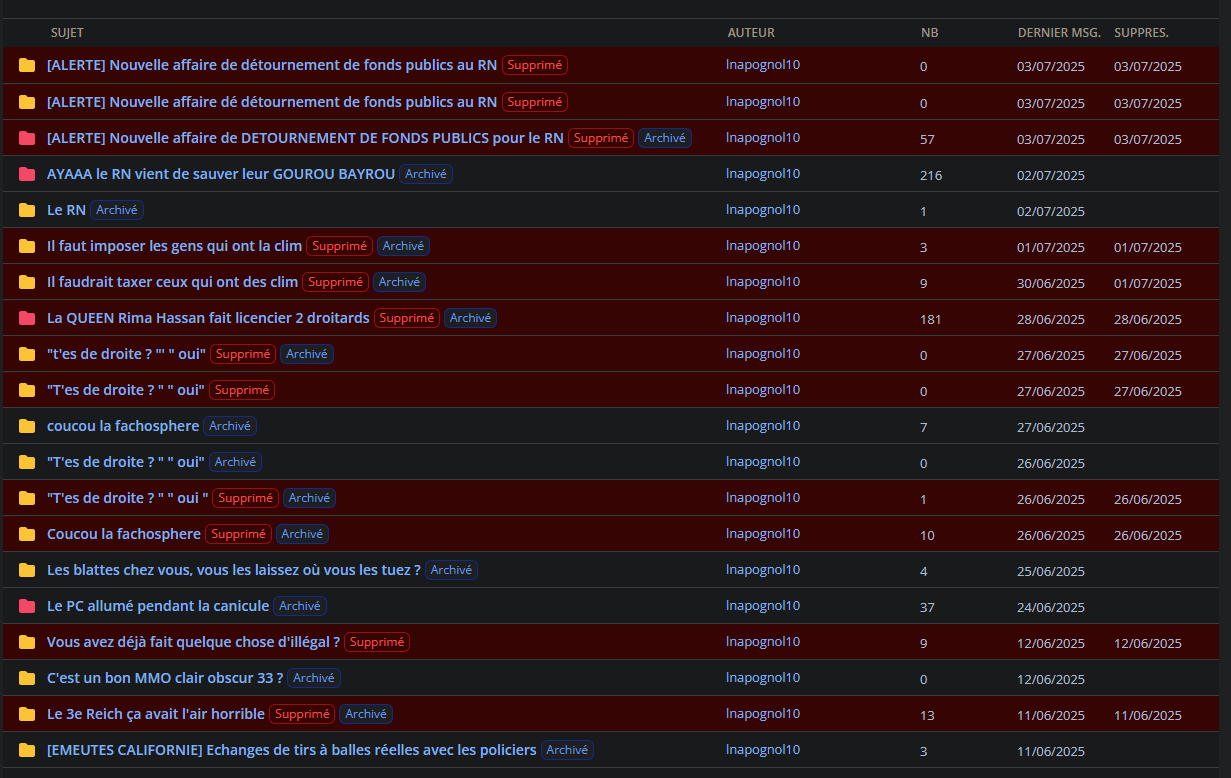Click last message date 02/07/2025 on GOUROU BAYROU row

point(1051,176)
